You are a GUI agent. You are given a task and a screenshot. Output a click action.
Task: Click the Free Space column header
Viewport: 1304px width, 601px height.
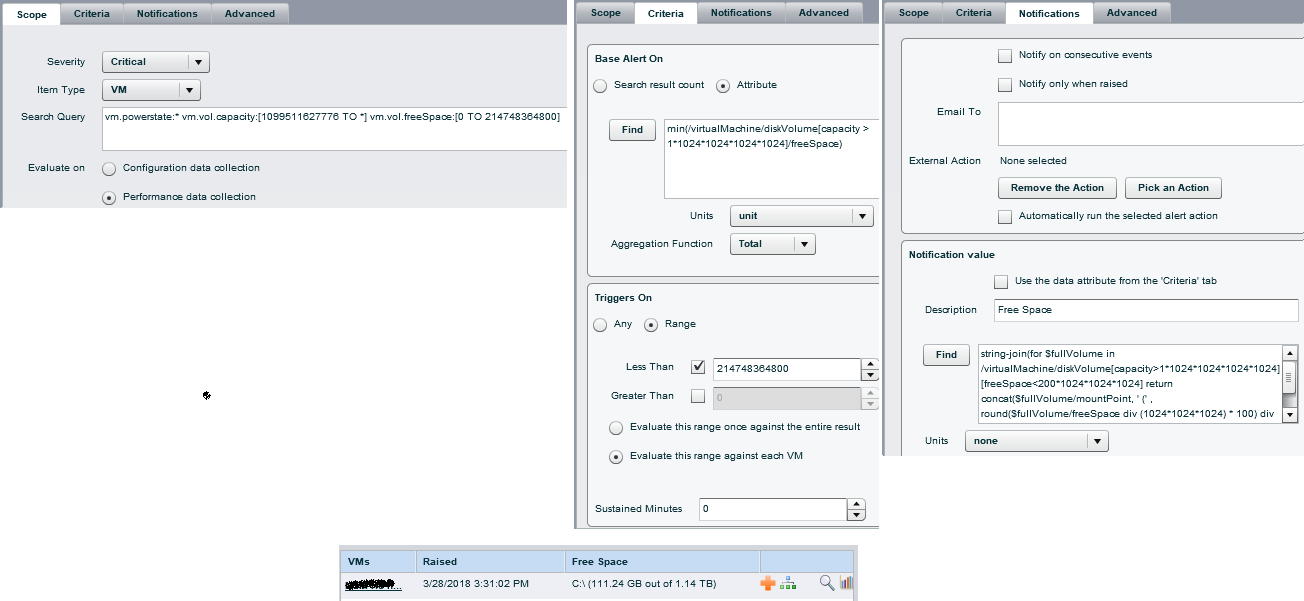663,562
